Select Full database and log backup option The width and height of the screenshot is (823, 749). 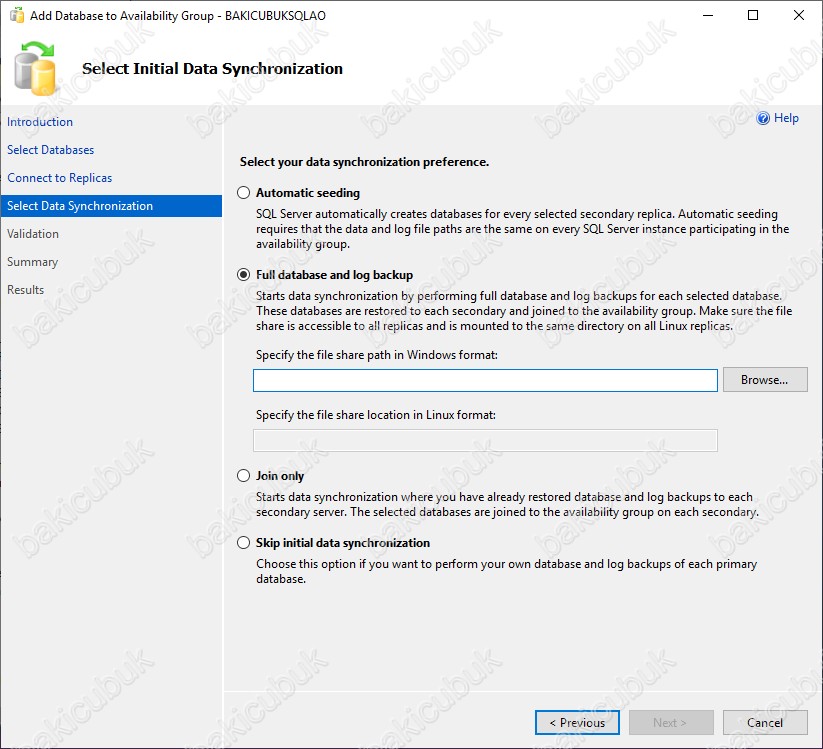244,275
